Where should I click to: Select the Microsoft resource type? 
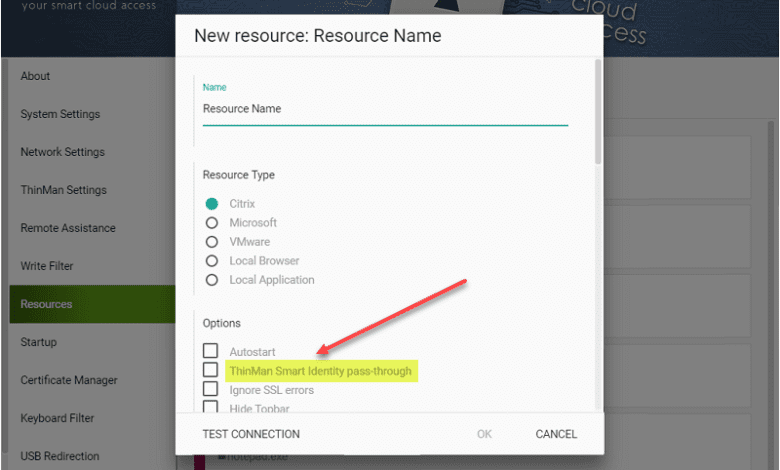pos(212,223)
